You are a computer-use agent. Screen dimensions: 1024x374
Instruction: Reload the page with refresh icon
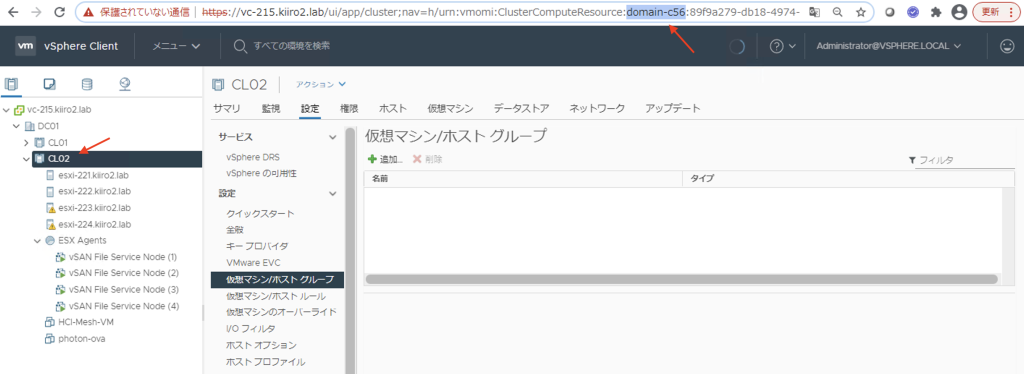coord(59,12)
